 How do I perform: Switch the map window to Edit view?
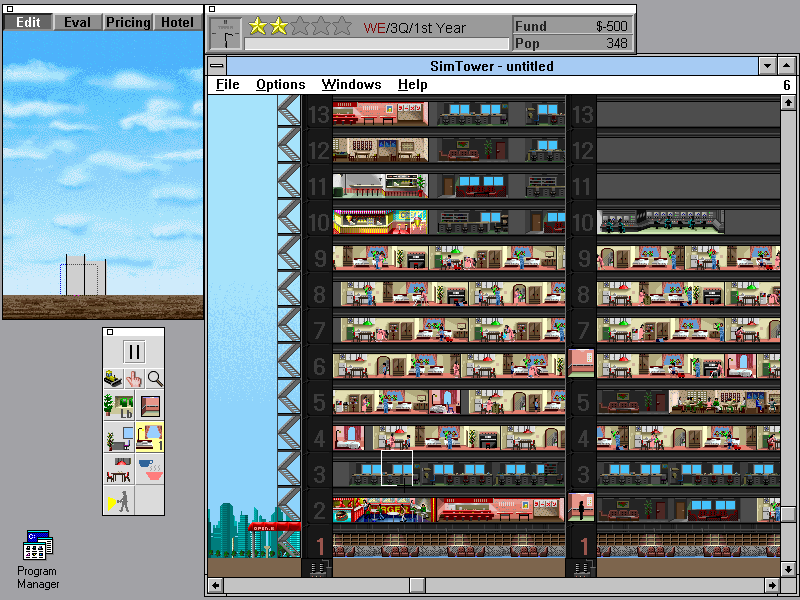[x=28, y=22]
